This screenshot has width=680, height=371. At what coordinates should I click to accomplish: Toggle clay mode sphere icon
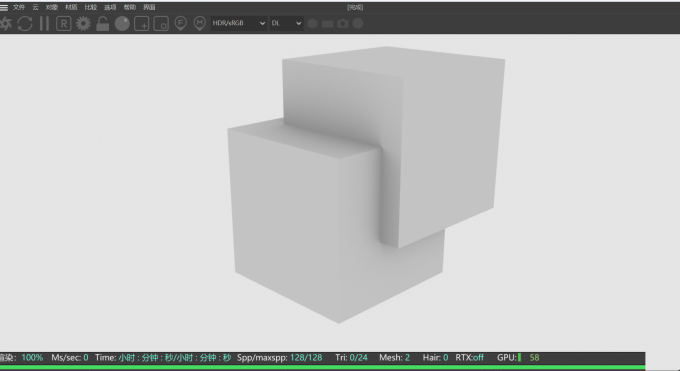point(122,23)
